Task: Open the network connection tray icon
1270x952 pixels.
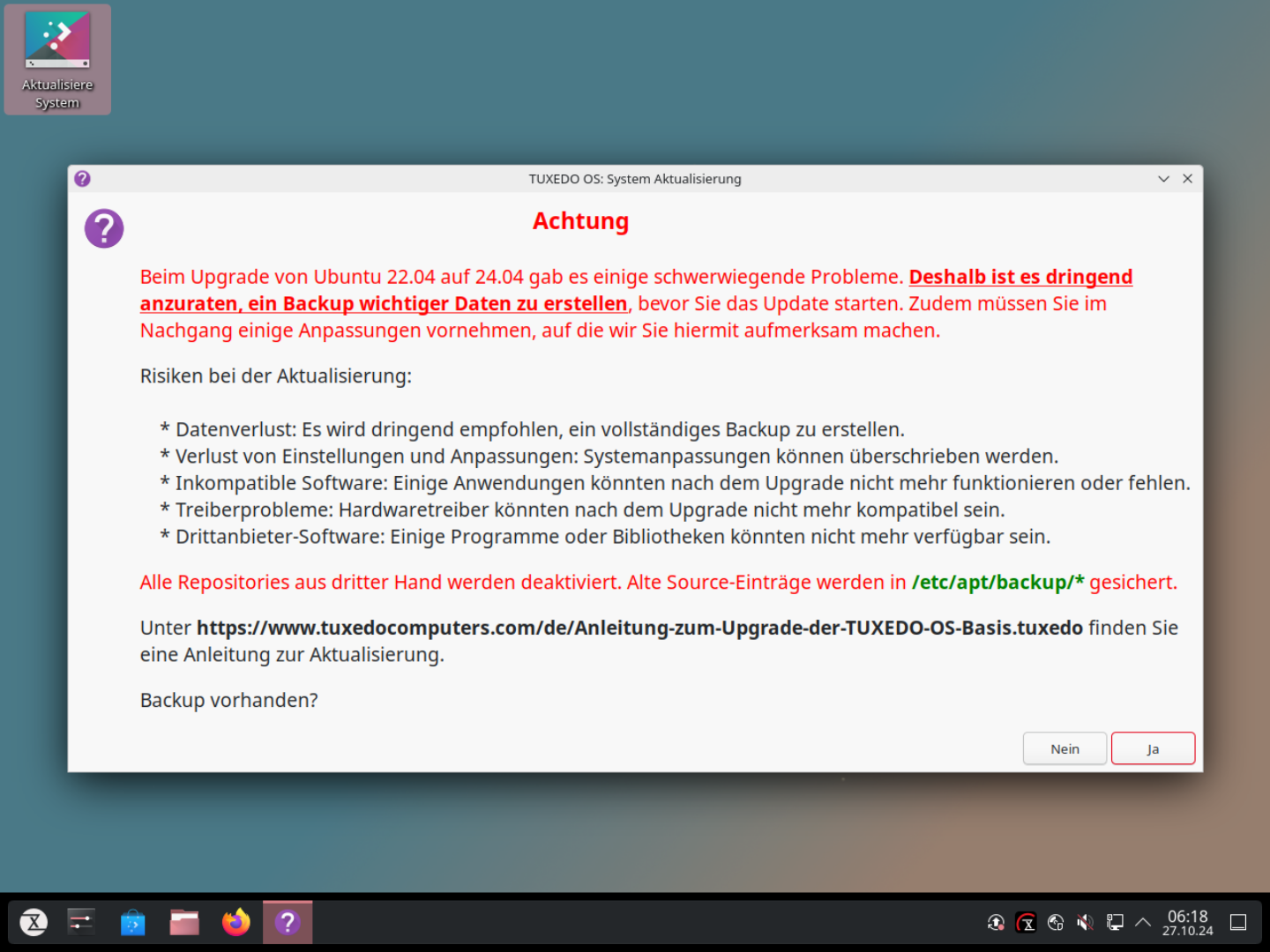Action: click(1115, 923)
